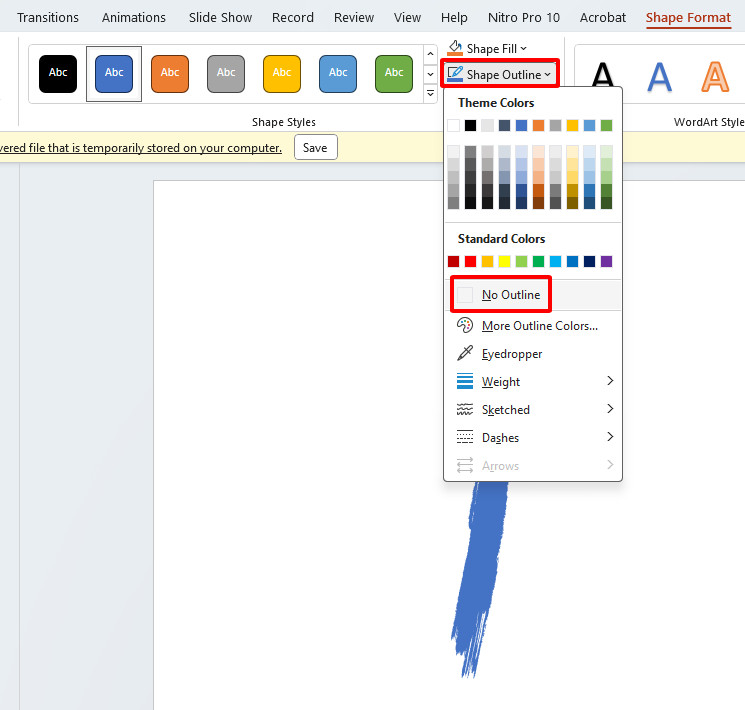The height and width of the screenshot is (710, 745).
Task: Select the light blue Abc shape style
Action: (x=338, y=74)
